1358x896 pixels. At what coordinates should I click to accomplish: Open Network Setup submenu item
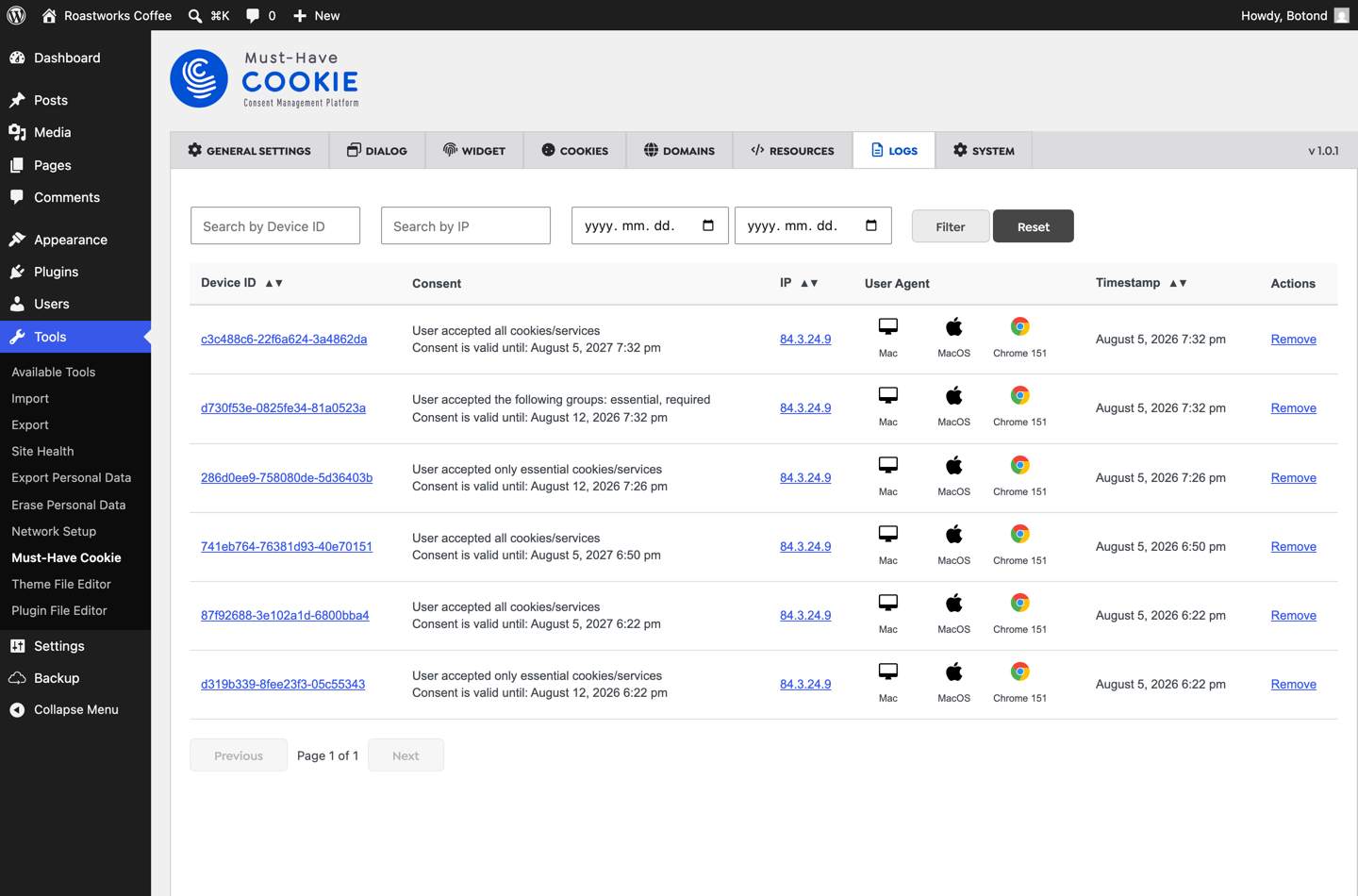[54, 531]
